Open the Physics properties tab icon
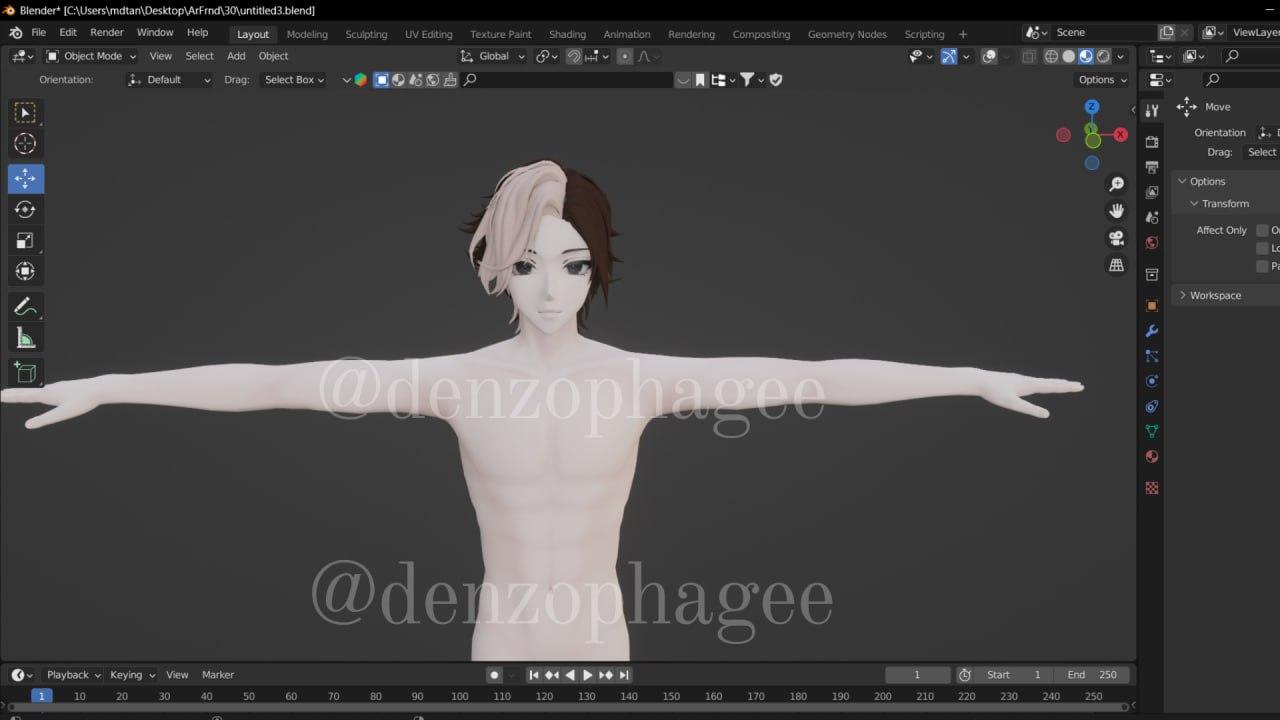The image size is (1280, 720). [x=1152, y=381]
